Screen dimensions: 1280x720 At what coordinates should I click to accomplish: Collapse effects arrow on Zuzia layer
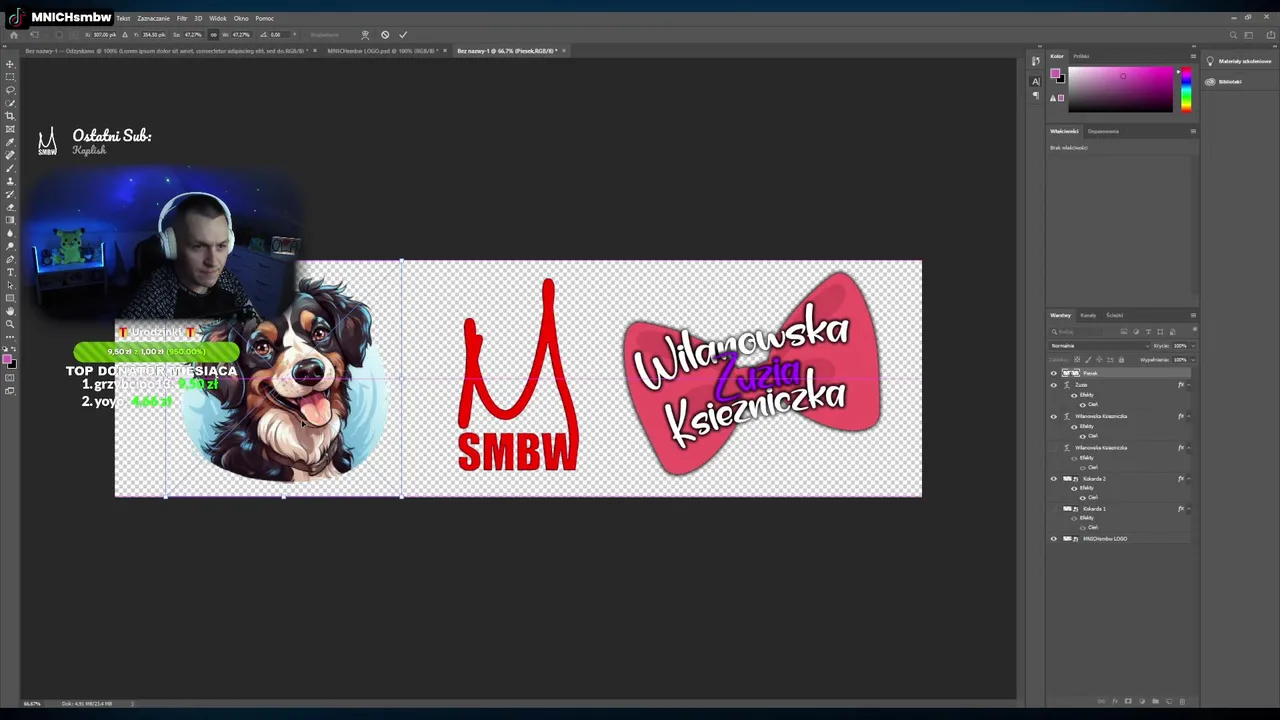pyautogui.click(x=1189, y=385)
